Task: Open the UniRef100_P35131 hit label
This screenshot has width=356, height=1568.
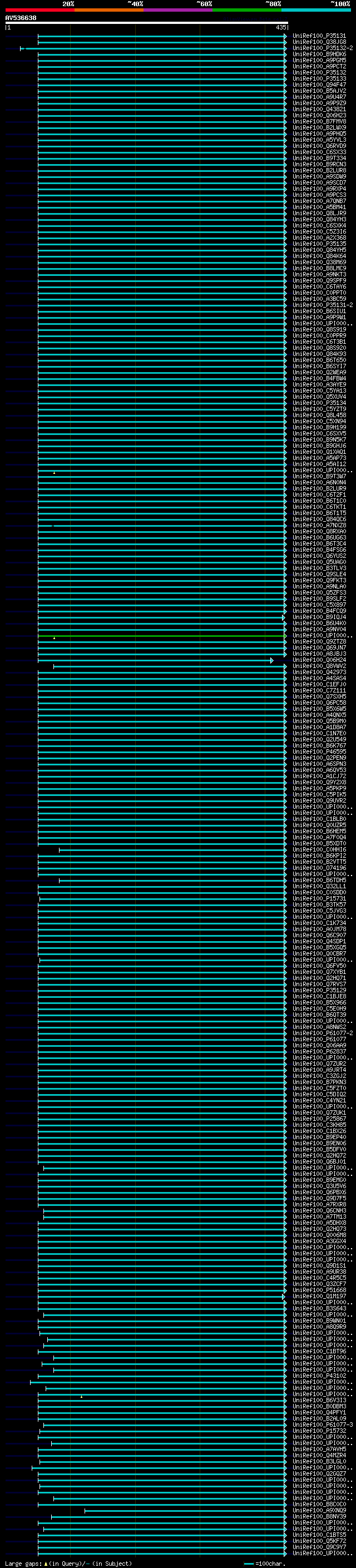Action: click(319, 36)
